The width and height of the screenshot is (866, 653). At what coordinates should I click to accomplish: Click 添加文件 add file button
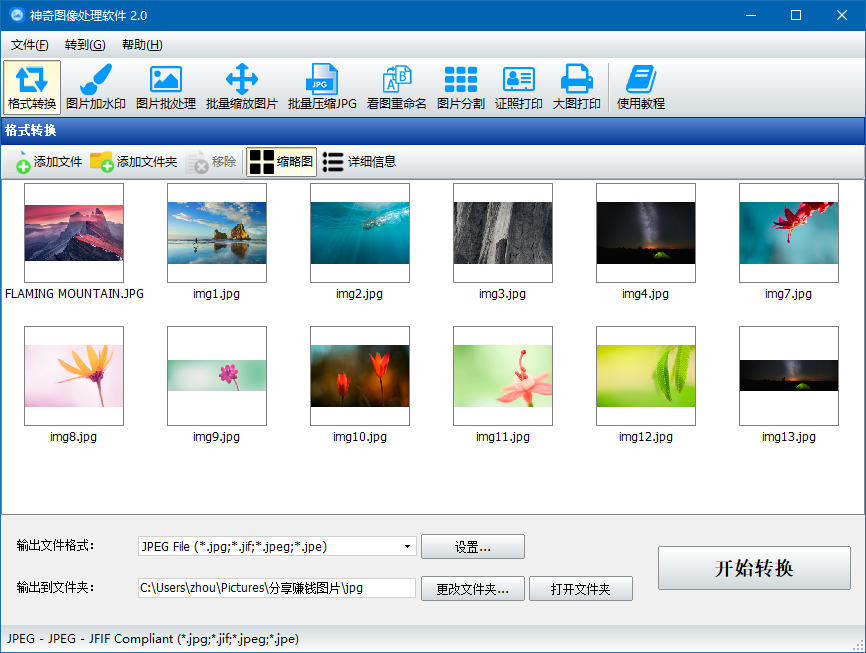pyautogui.click(x=49, y=162)
